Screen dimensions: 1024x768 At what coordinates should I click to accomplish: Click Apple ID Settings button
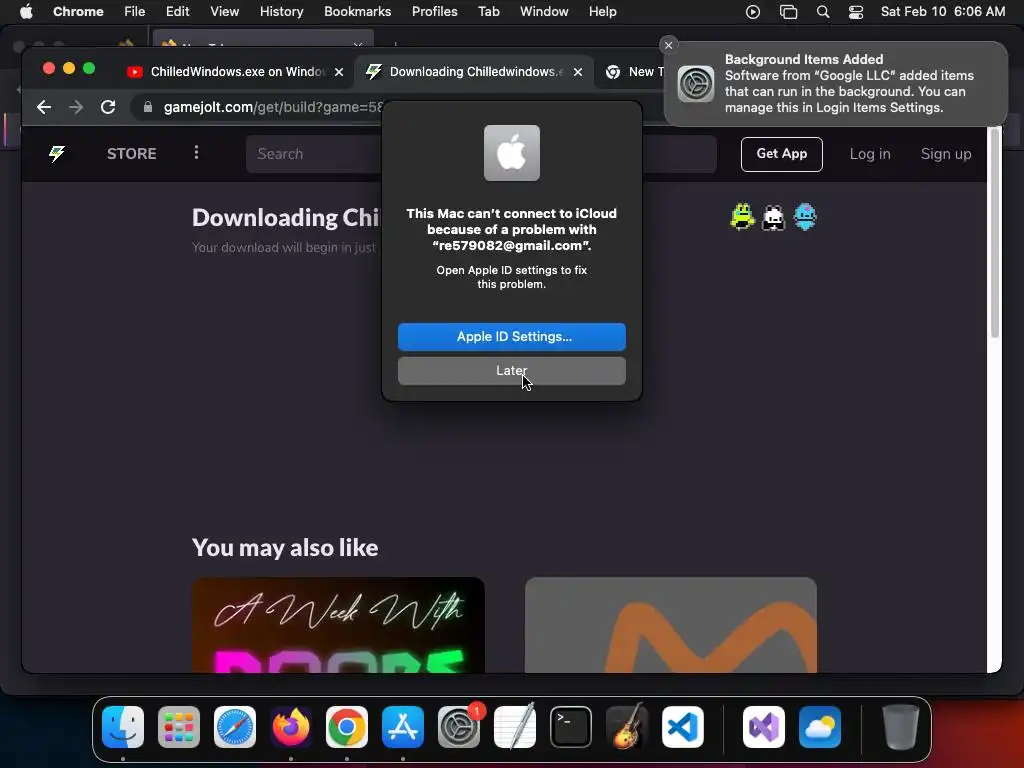point(512,337)
